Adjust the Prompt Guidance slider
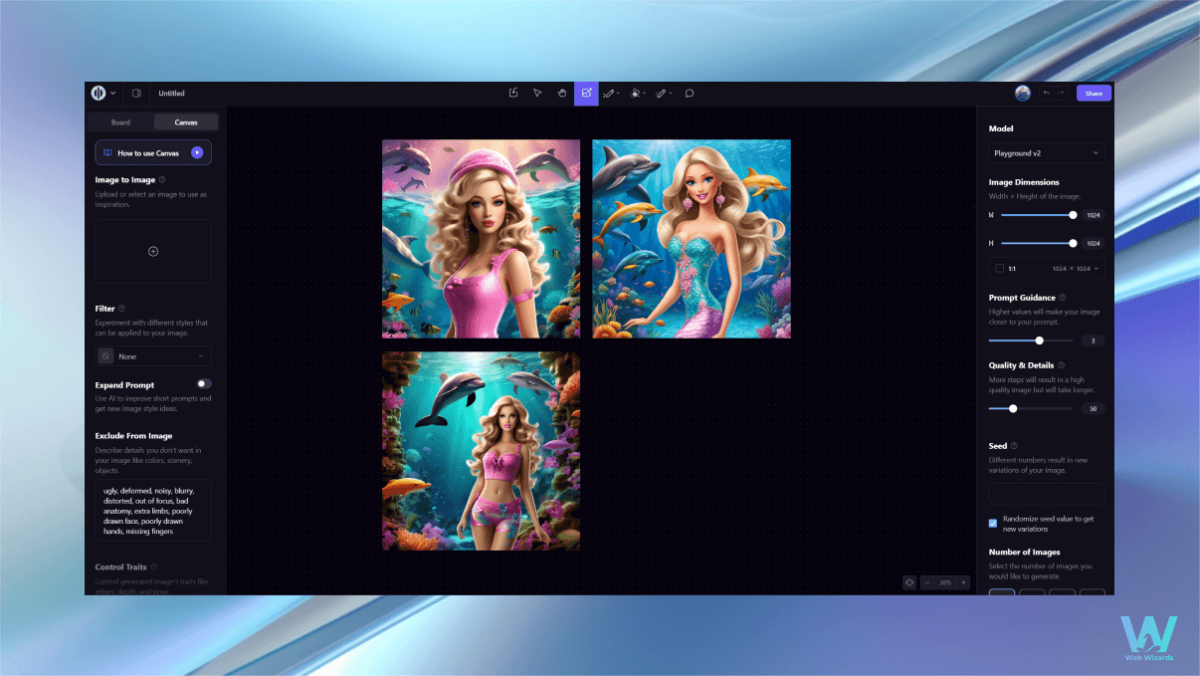The image size is (1200, 676). 1031,340
